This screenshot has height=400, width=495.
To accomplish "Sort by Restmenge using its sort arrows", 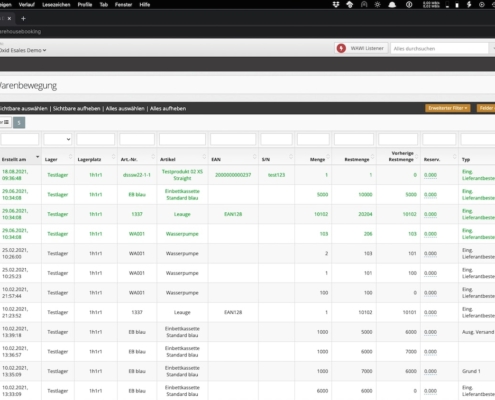I will [372, 157].
